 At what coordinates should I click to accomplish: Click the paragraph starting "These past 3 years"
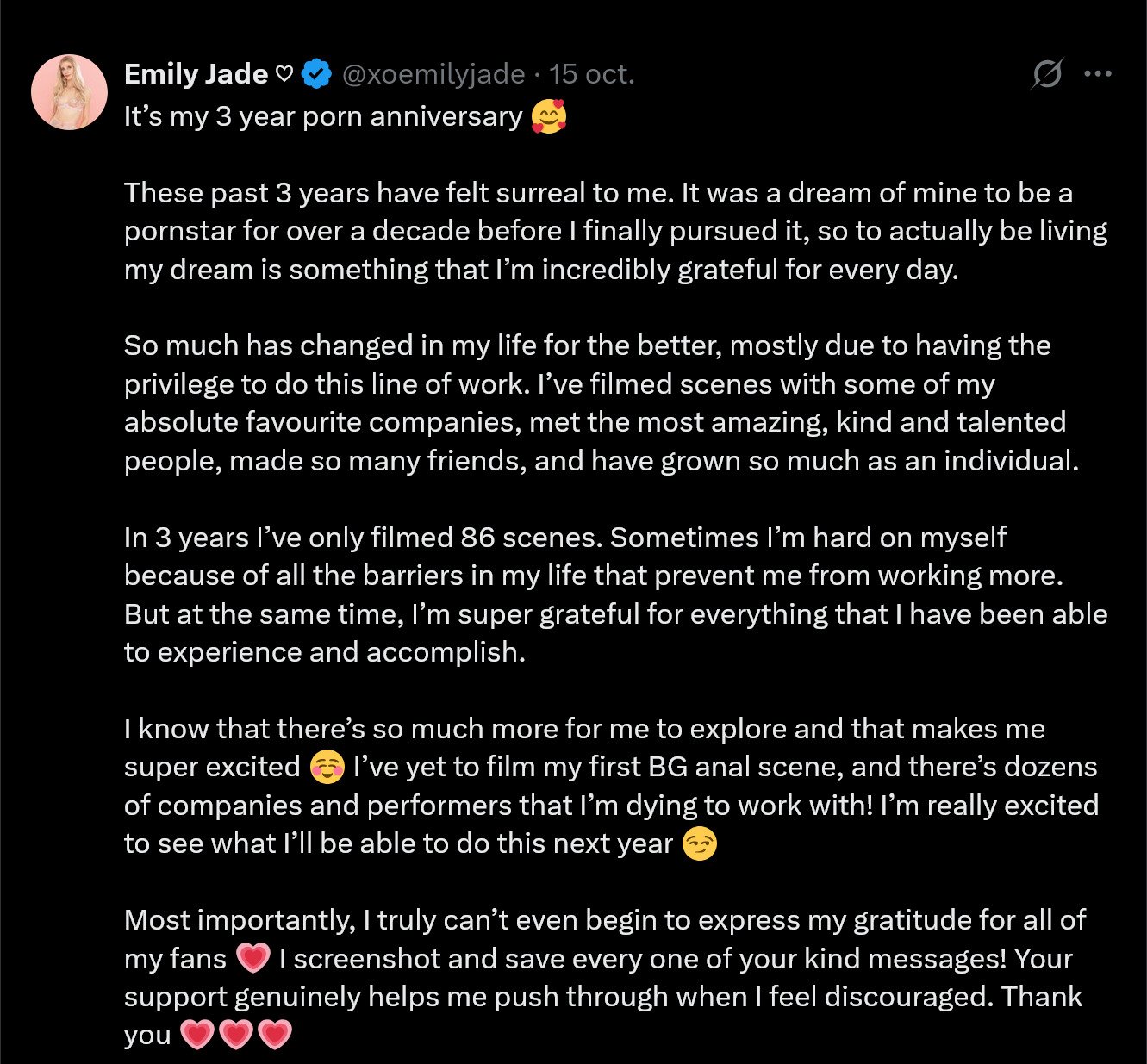[x=603, y=231]
